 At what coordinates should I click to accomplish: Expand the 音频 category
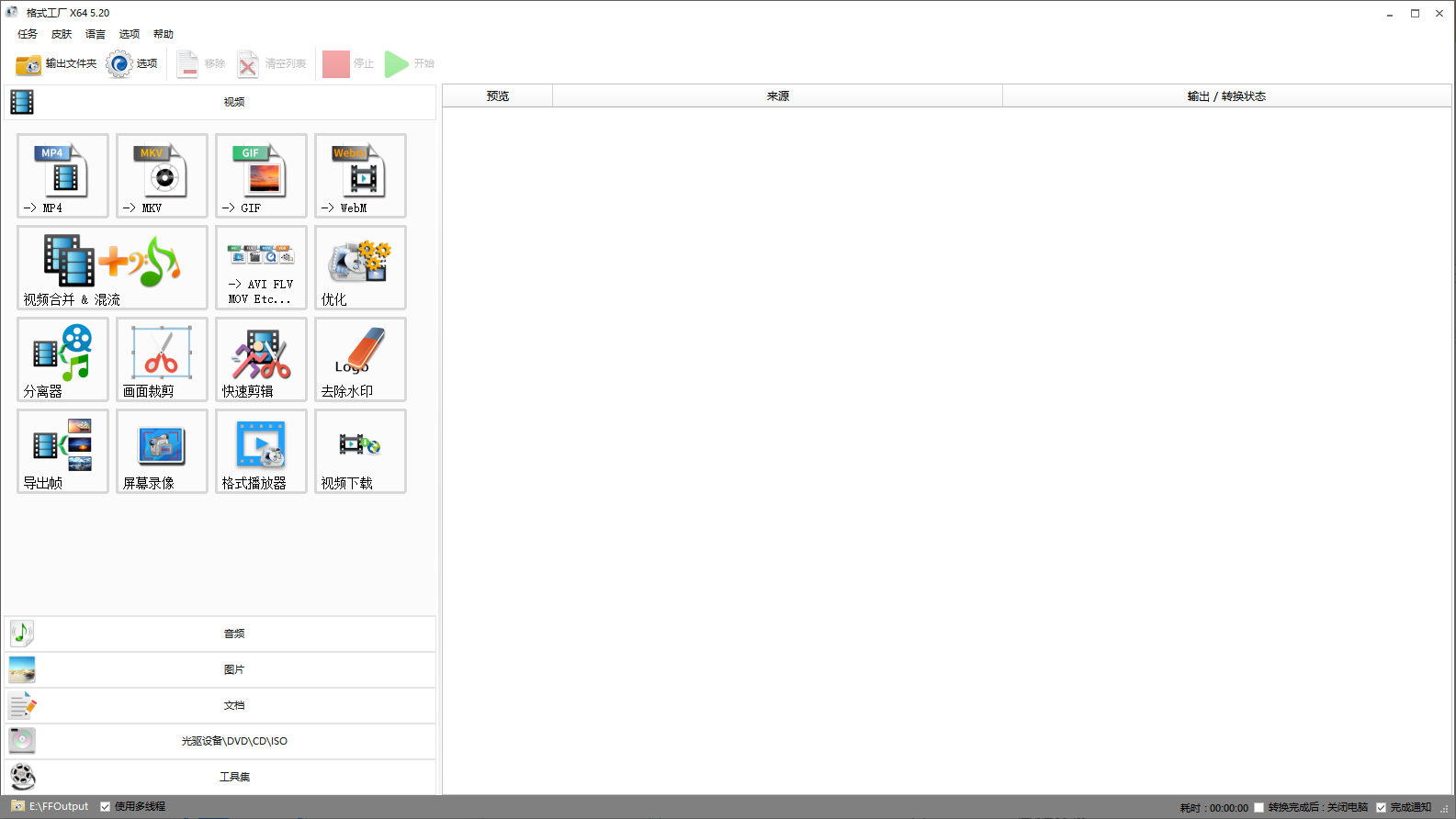pos(220,634)
